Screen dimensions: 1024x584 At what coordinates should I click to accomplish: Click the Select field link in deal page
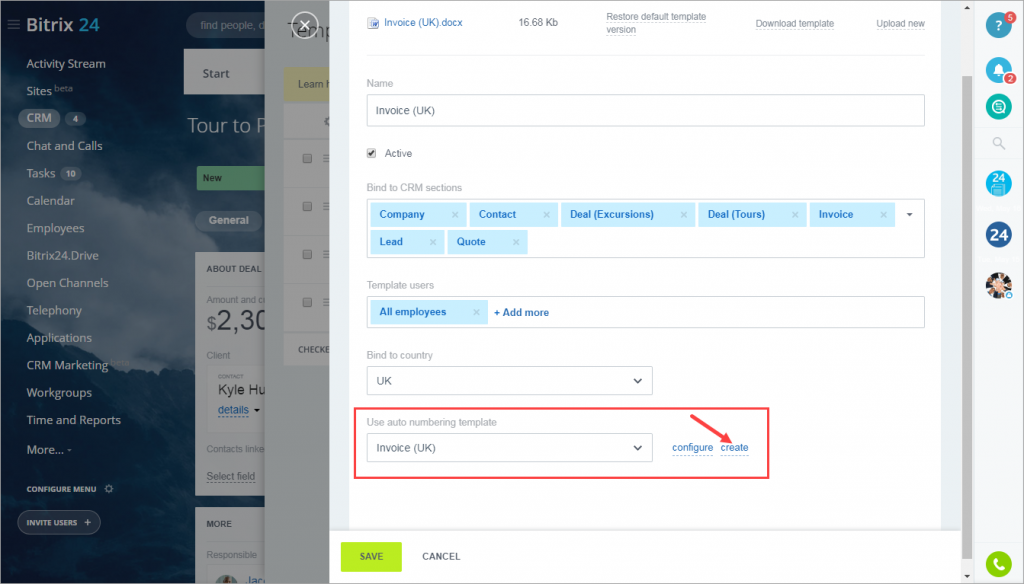tap(231, 477)
